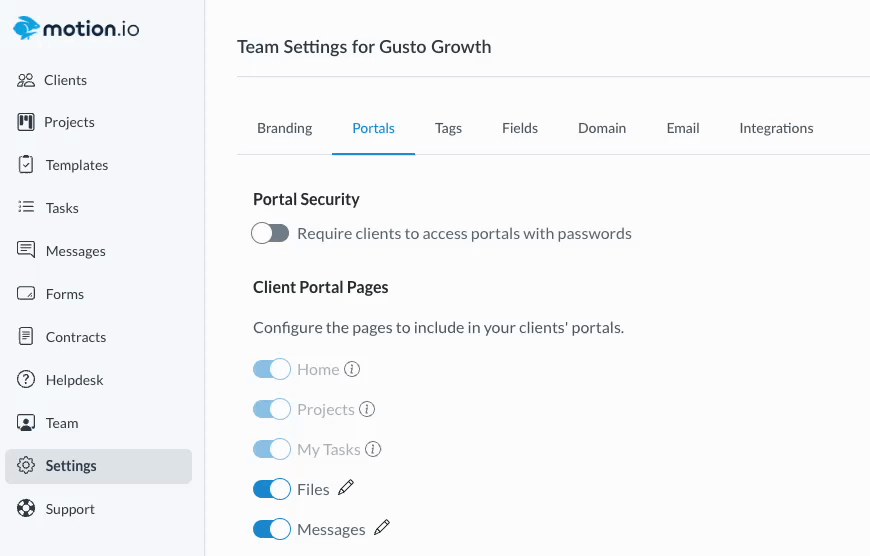Open Contracts from the sidebar
Screen dimensions: 870x556
pyautogui.click(x=75, y=337)
